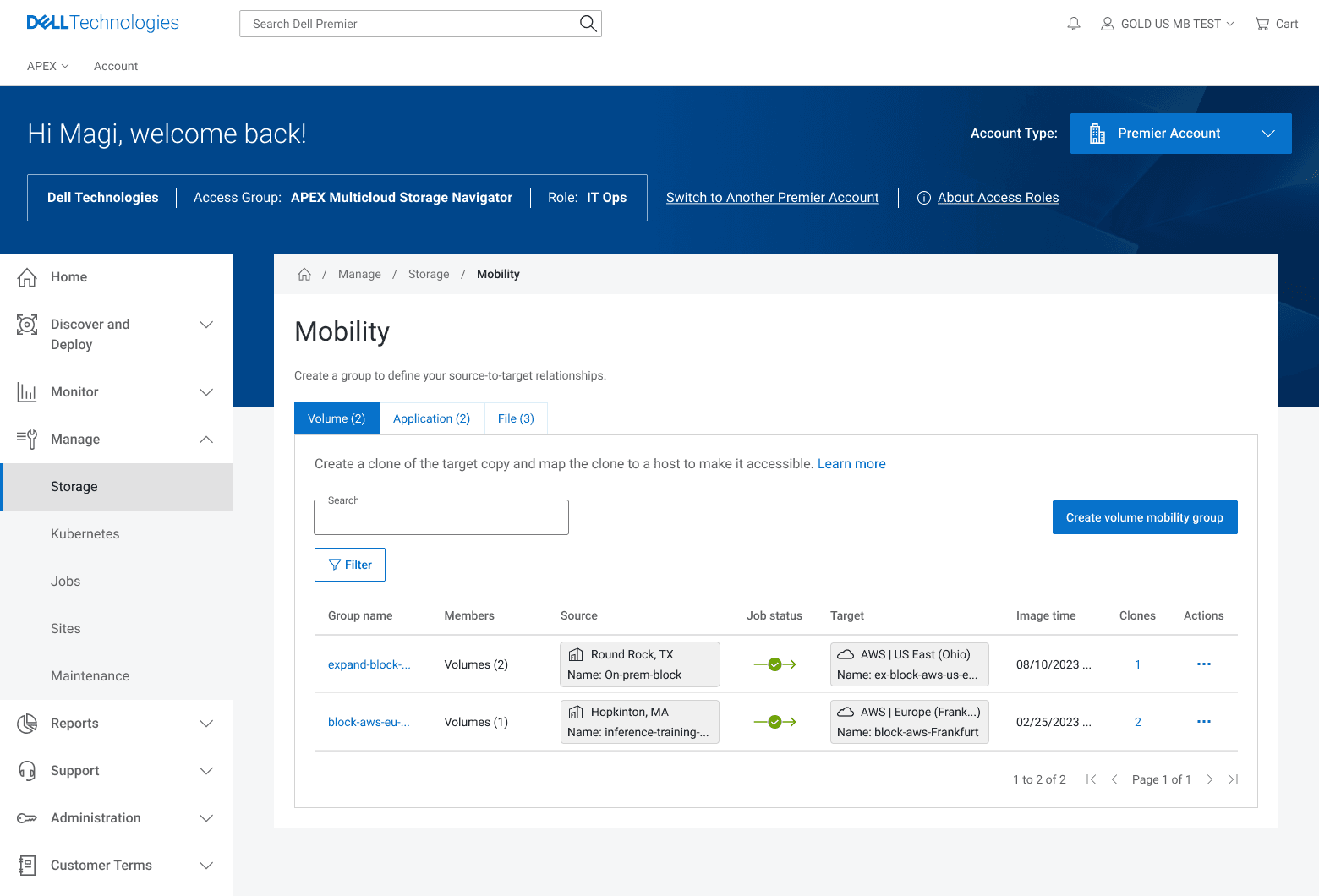Select the Volume (2) tab
This screenshot has width=1319, height=896.
coord(337,418)
